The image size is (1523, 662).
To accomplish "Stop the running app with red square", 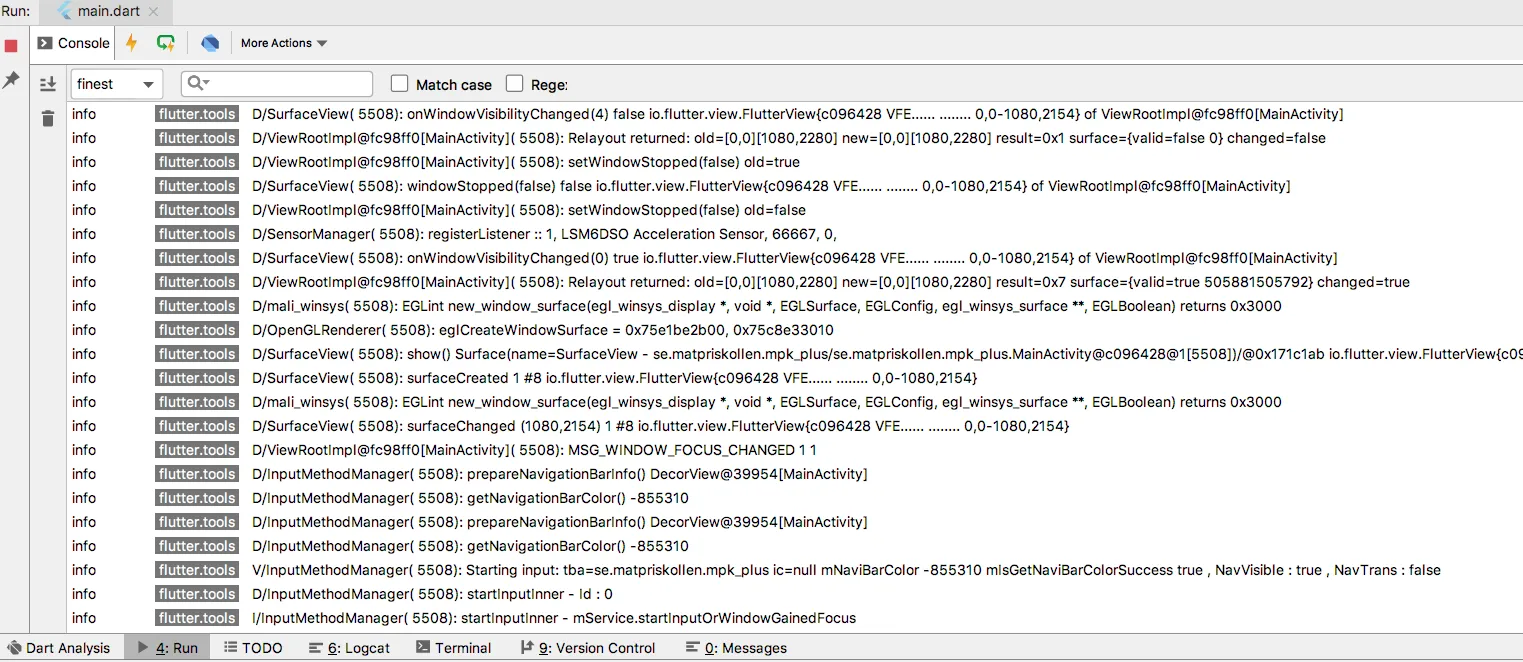I will click(x=11, y=46).
